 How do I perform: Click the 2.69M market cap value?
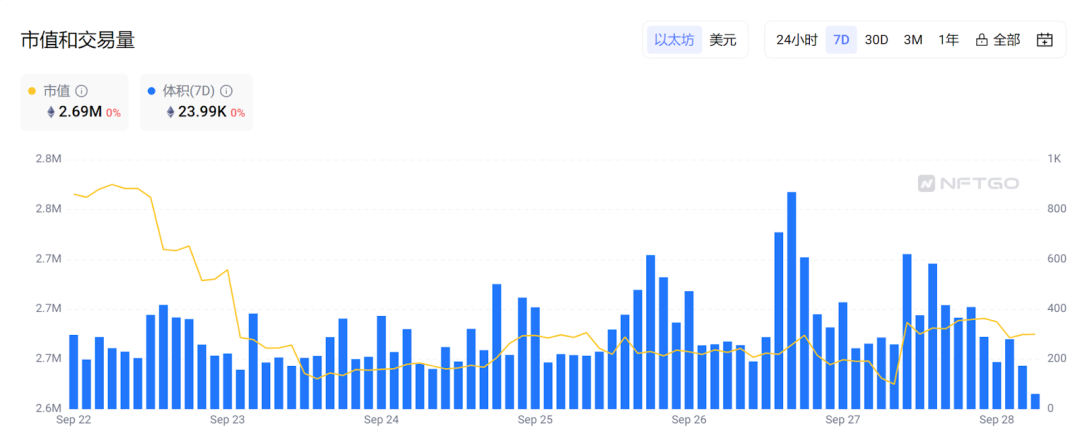pyautogui.click(x=81, y=112)
